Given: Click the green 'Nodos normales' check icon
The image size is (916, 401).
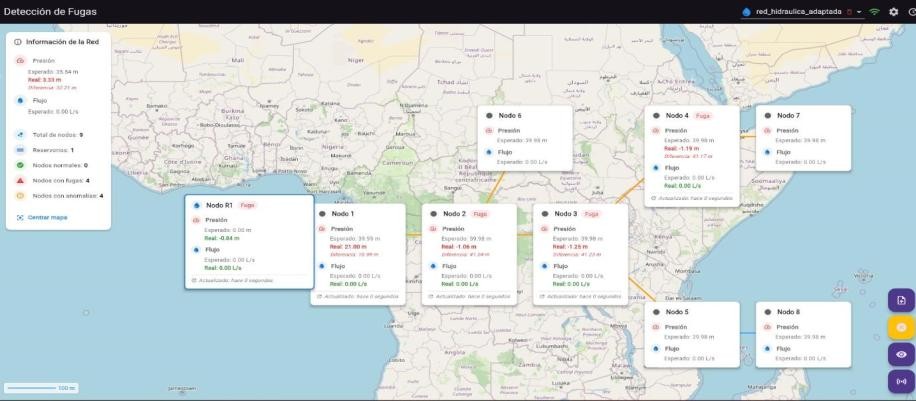Looking at the screenshot, I should [x=20, y=165].
